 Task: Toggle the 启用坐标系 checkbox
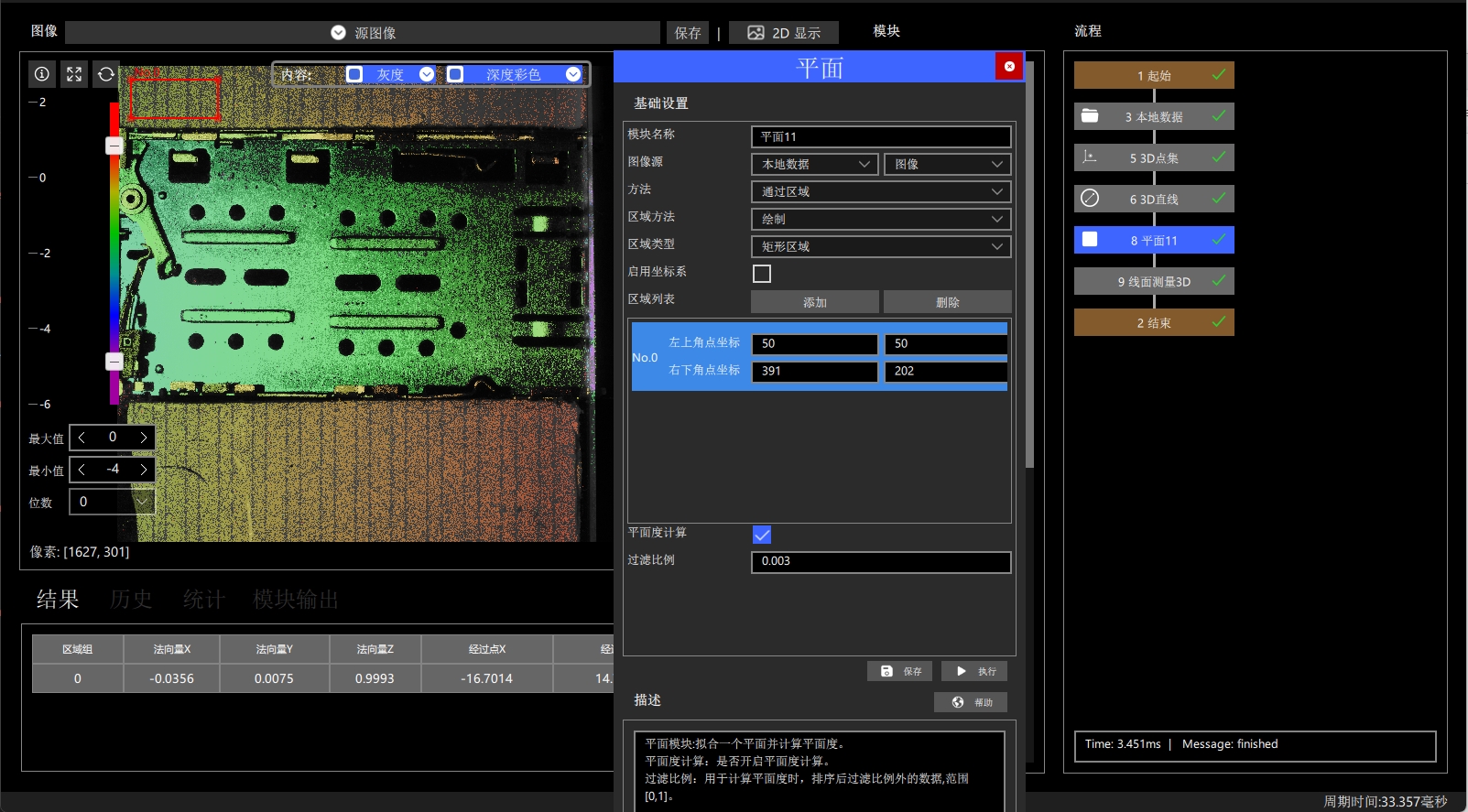762,274
